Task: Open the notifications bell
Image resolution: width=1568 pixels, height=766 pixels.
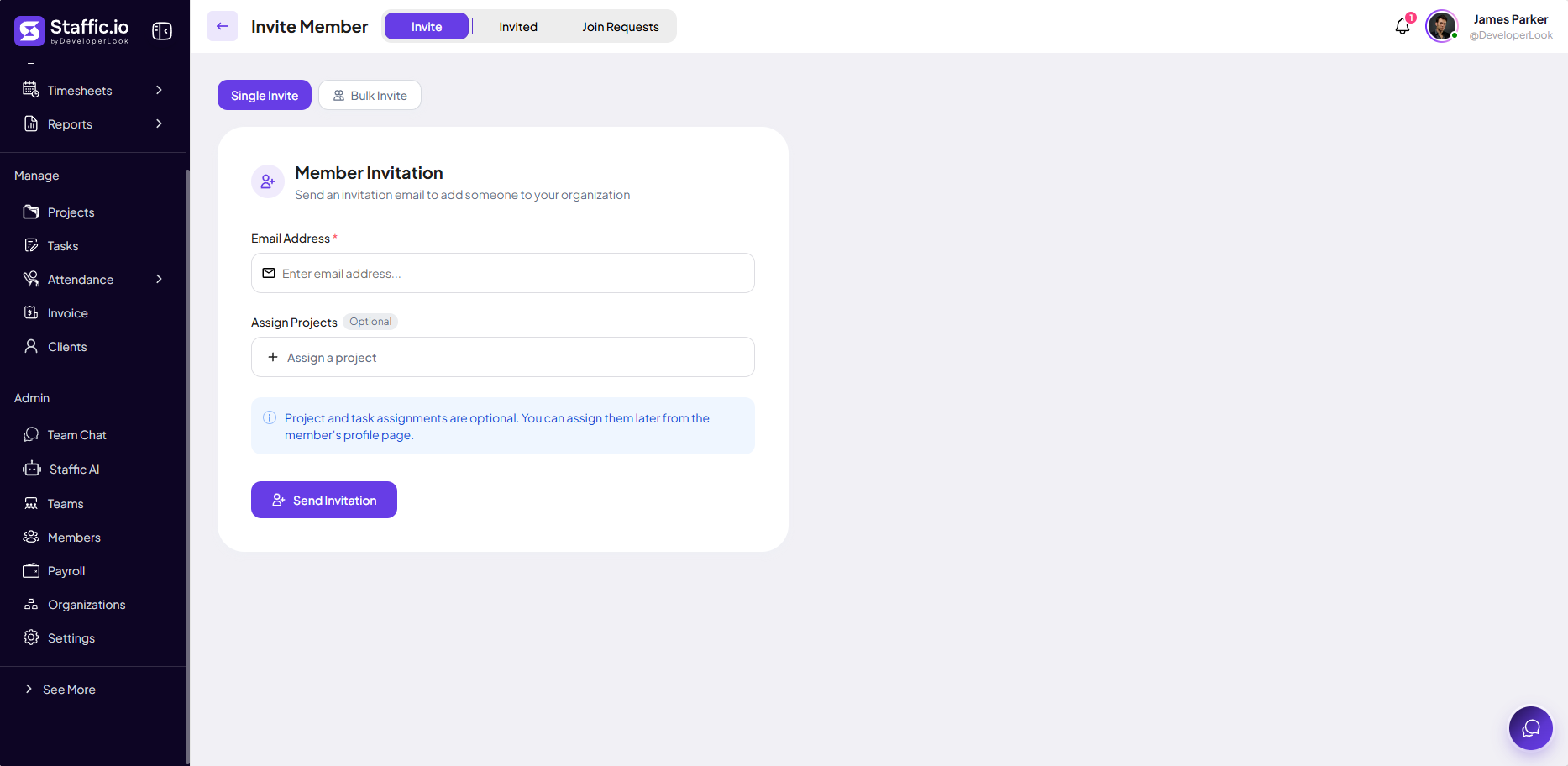Action: 1403,26
